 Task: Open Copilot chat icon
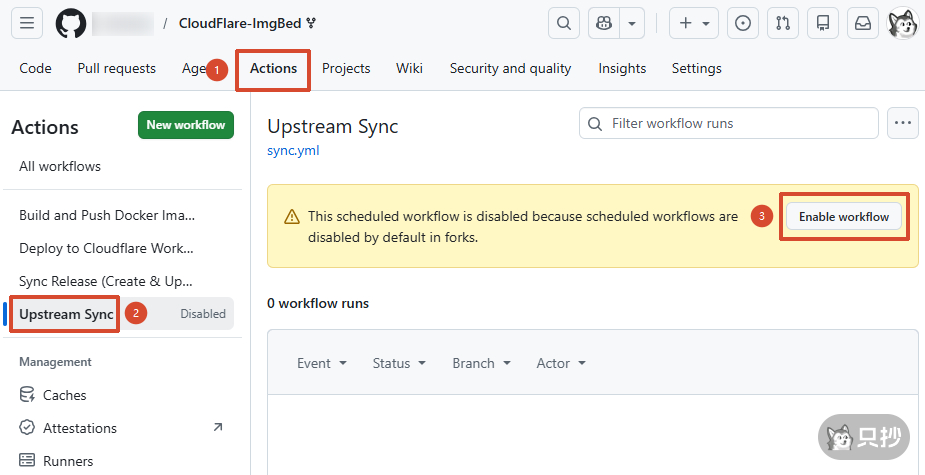(x=603, y=23)
